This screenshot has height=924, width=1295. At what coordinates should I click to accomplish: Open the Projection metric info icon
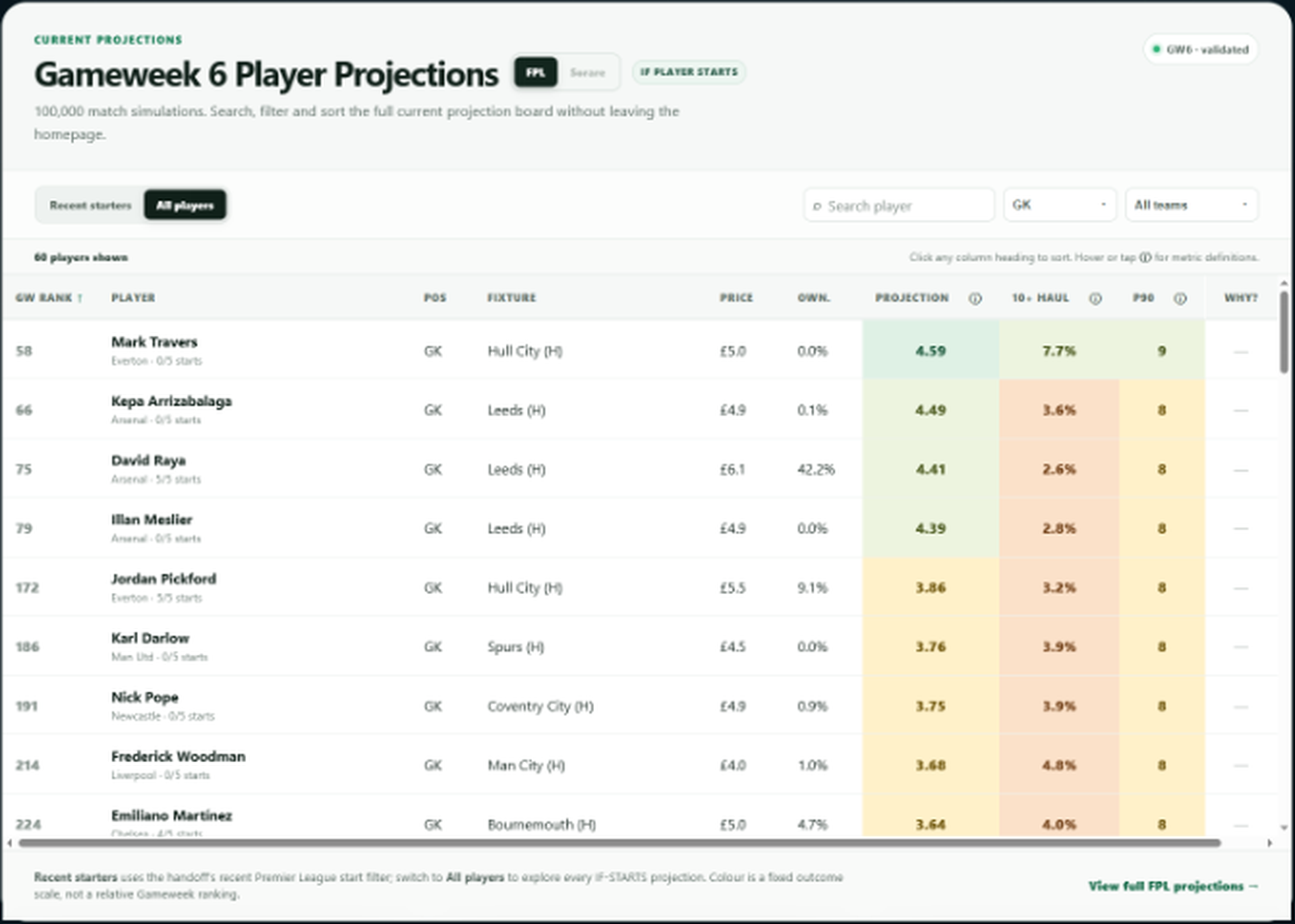pos(975,299)
